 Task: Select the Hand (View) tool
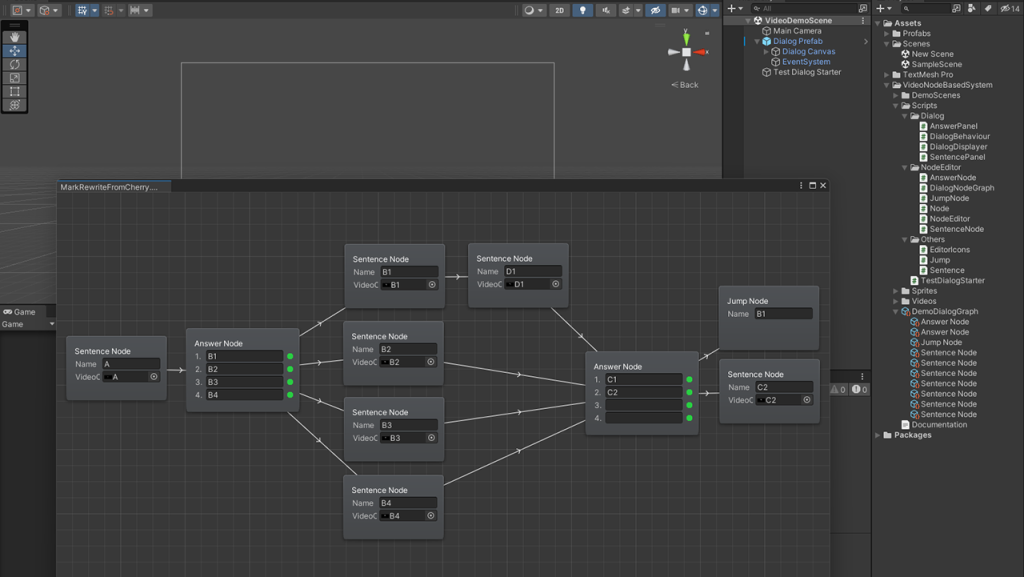click(14, 37)
